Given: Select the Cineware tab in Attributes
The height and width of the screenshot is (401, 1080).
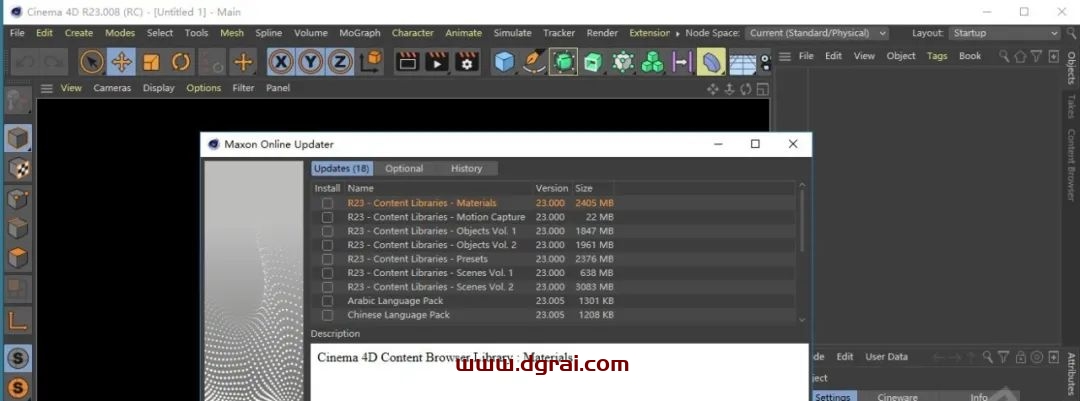Looking at the screenshot, I should coord(897,396).
